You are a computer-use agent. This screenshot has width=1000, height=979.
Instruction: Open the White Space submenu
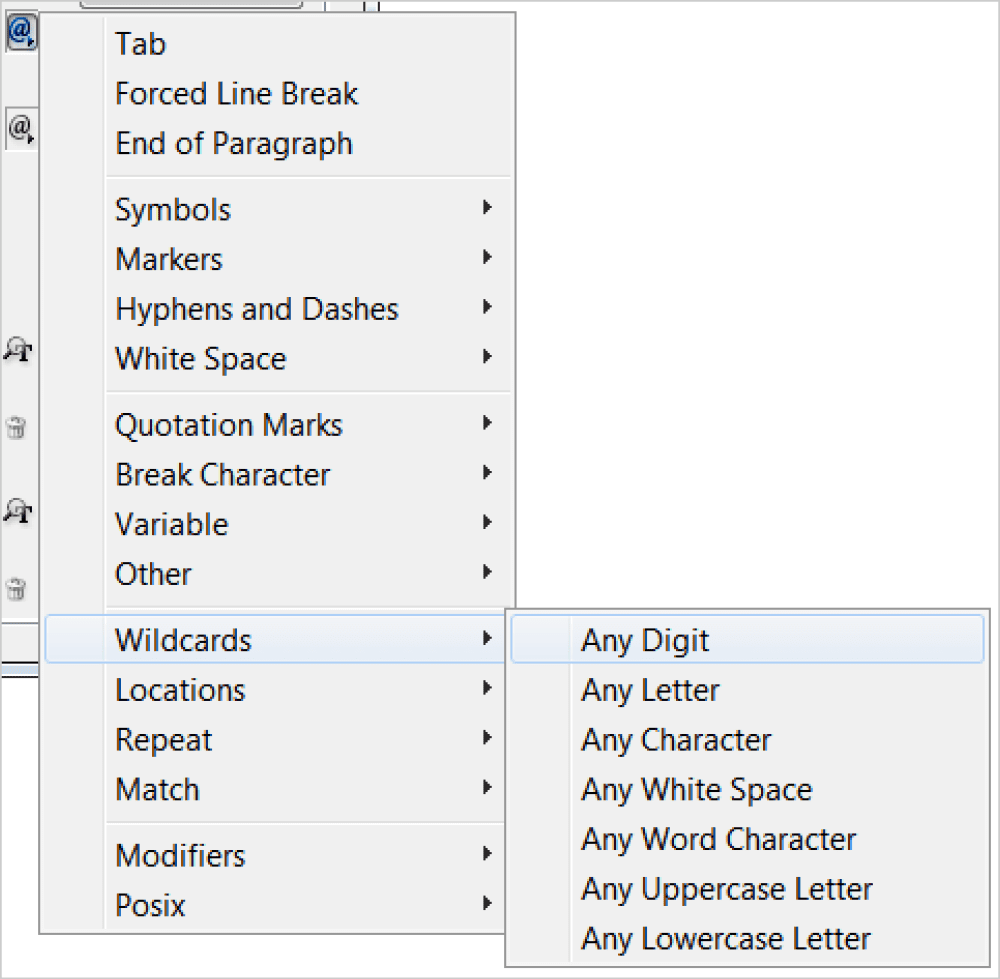(x=201, y=360)
